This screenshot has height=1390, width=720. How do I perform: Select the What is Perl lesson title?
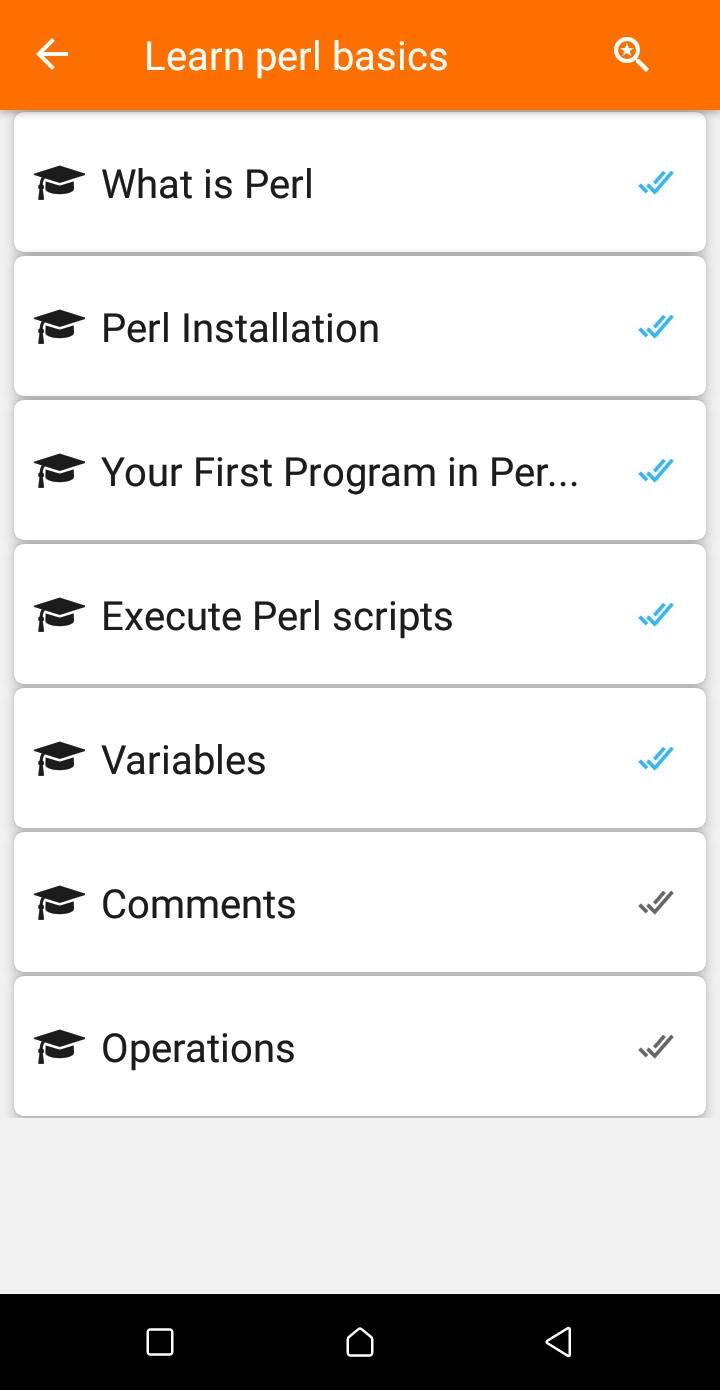pyautogui.click(x=207, y=184)
